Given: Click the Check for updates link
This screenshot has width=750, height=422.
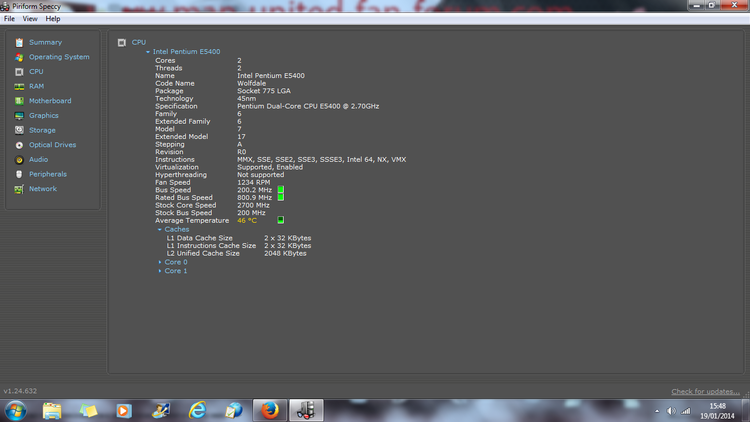Looking at the screenshot, I should click(705, 391).
